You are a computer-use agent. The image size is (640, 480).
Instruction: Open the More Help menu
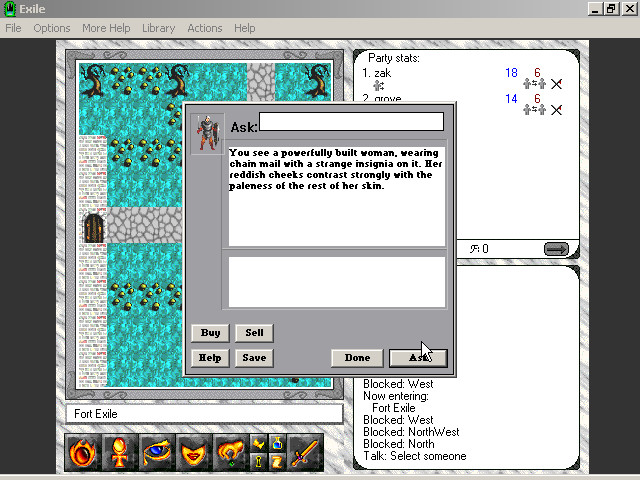[x=106, y=28]
